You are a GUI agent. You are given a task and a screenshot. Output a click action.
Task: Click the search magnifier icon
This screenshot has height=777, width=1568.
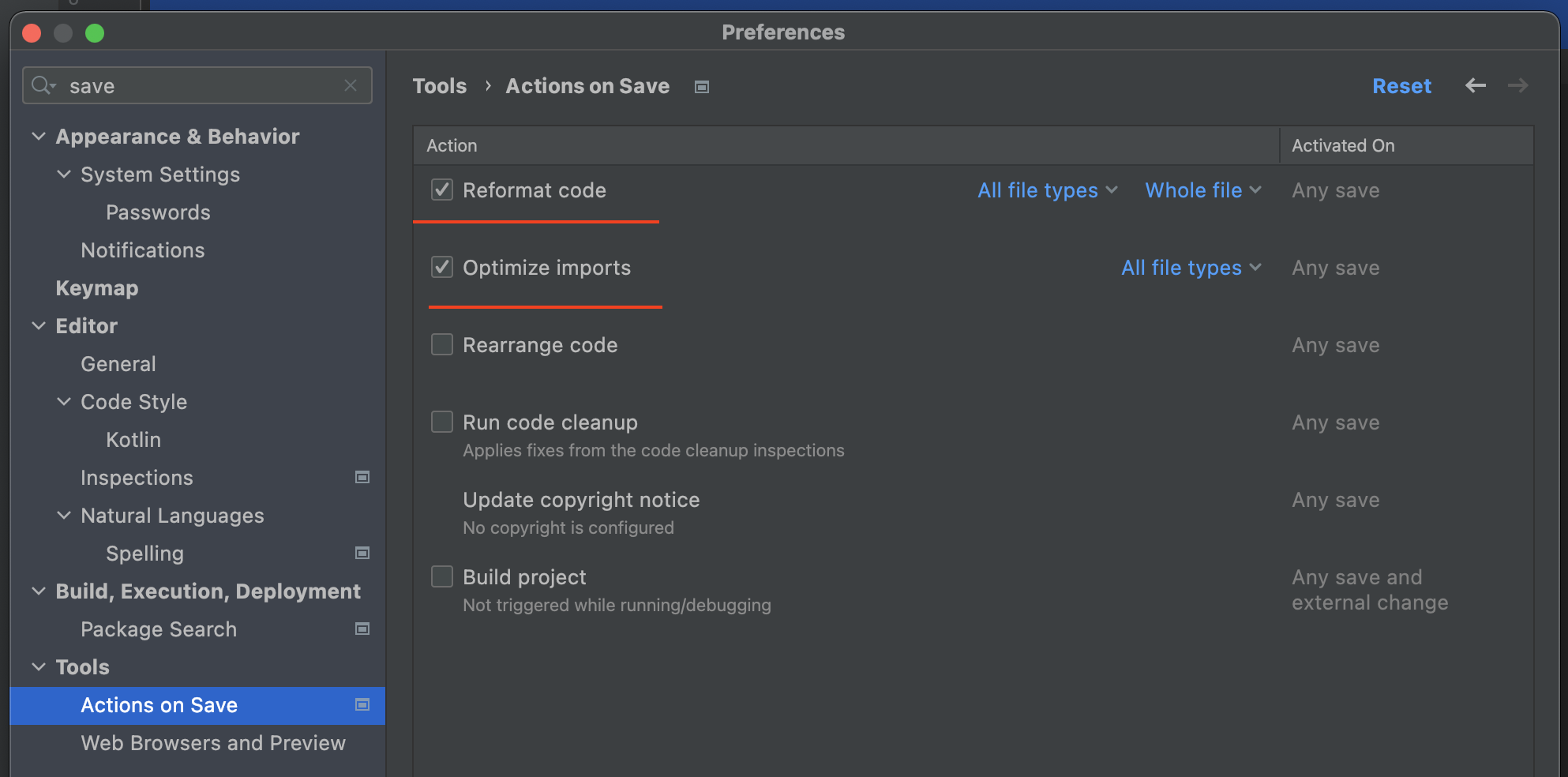[x=43, y=85]
